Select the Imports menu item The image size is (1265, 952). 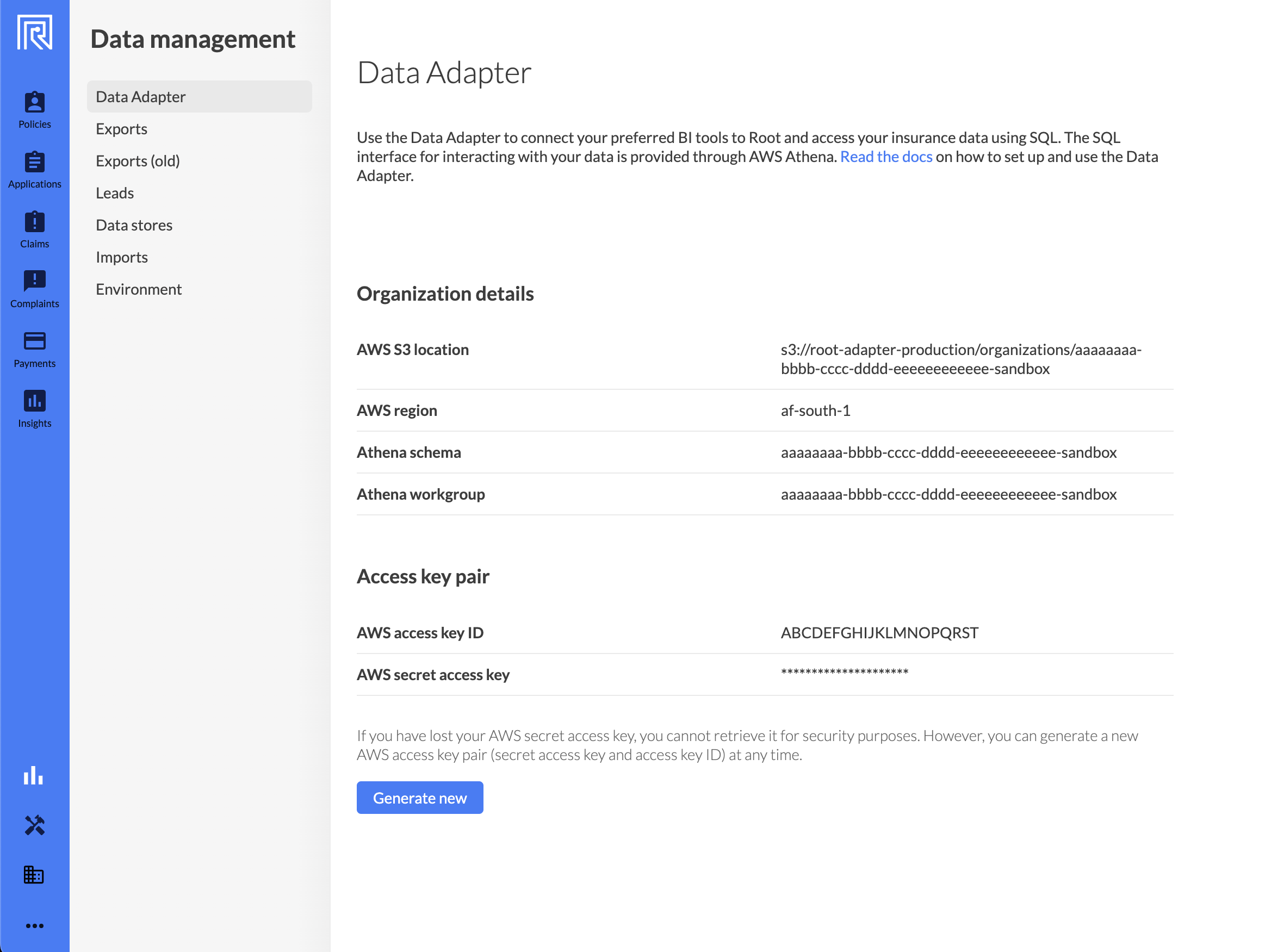(x=122, y=257)
